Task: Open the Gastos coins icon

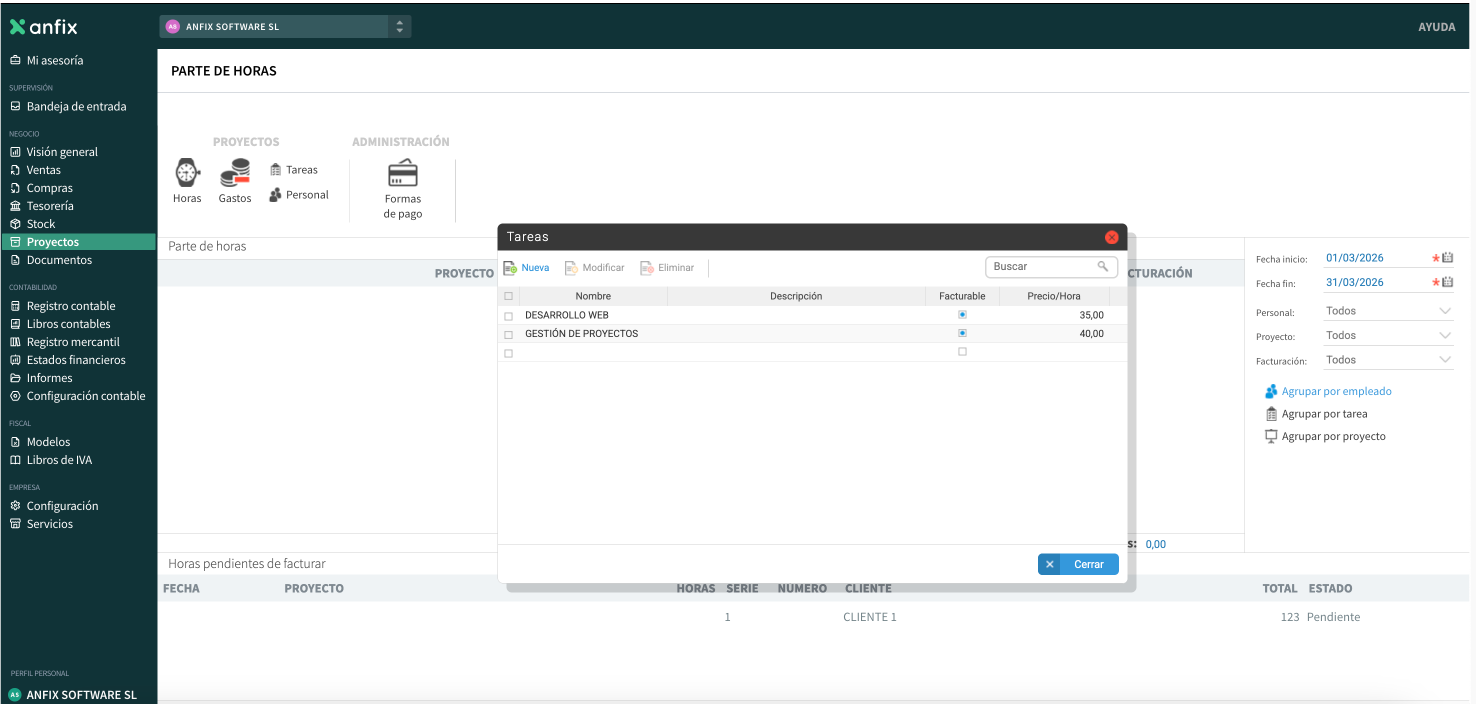Action: 235,173
